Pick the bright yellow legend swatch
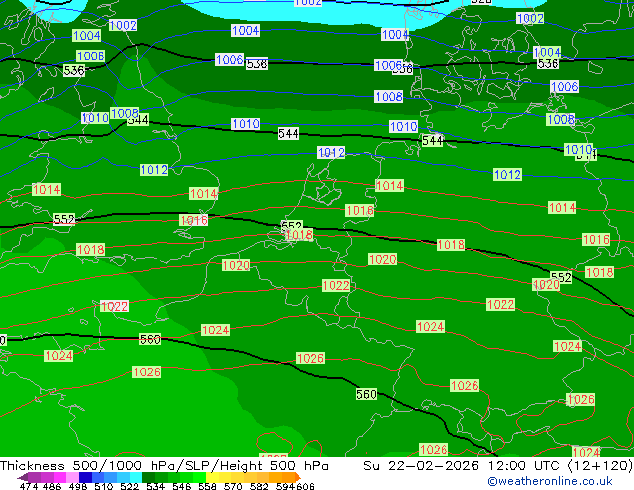Viewport: 634px width, 490px height. [x=212, y=477]
